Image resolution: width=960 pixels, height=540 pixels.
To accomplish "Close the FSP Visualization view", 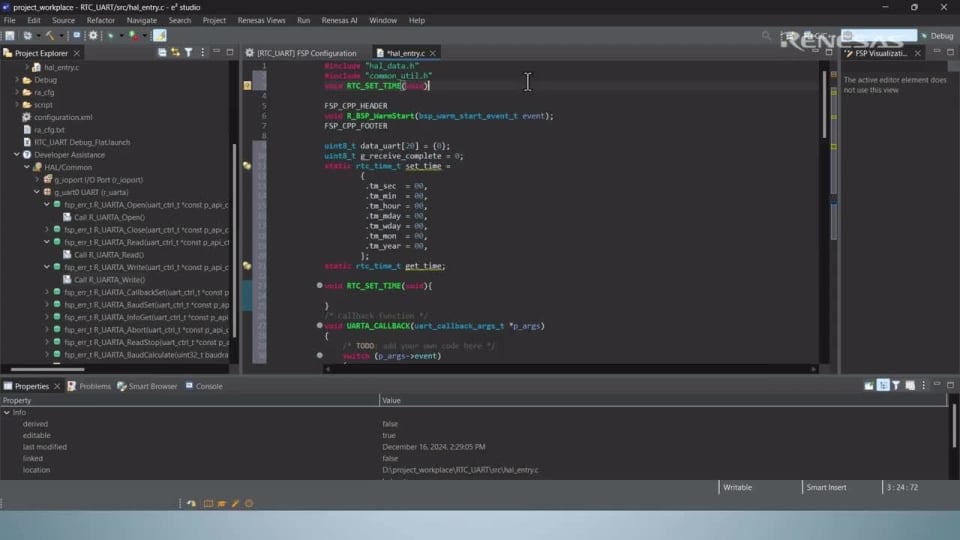I will coord(917,53).
